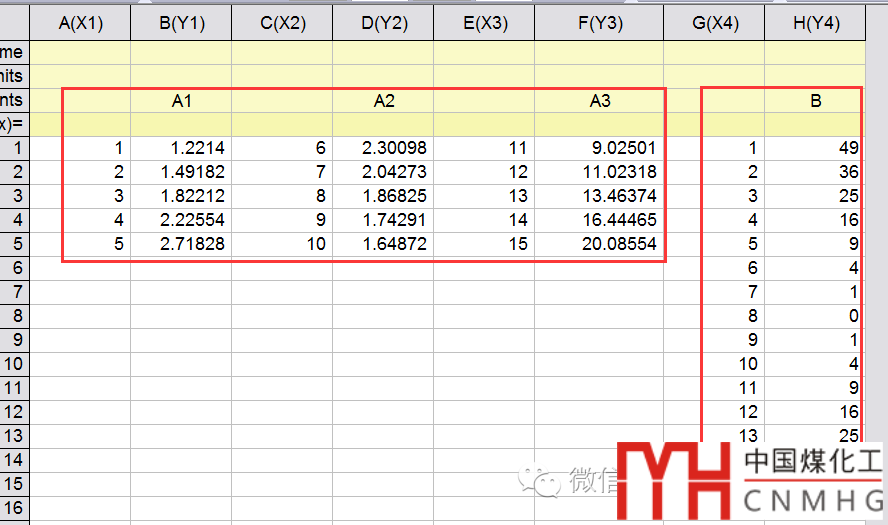Viewport: 888px width, 525px height.
Task: Click row header number 15
Action: point(14,484)
